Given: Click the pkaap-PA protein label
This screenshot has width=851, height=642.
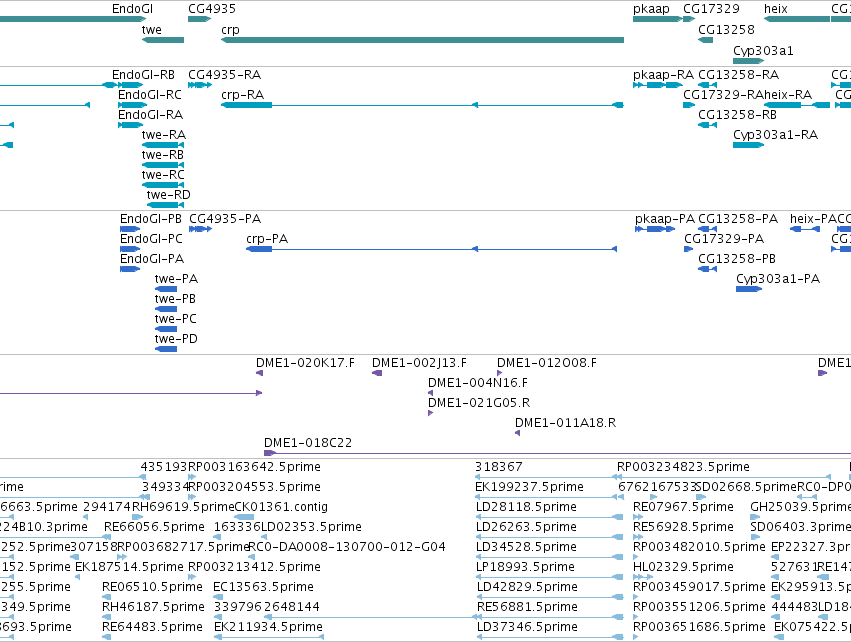Looking at the screenshot, I should [x=665, y=219].
